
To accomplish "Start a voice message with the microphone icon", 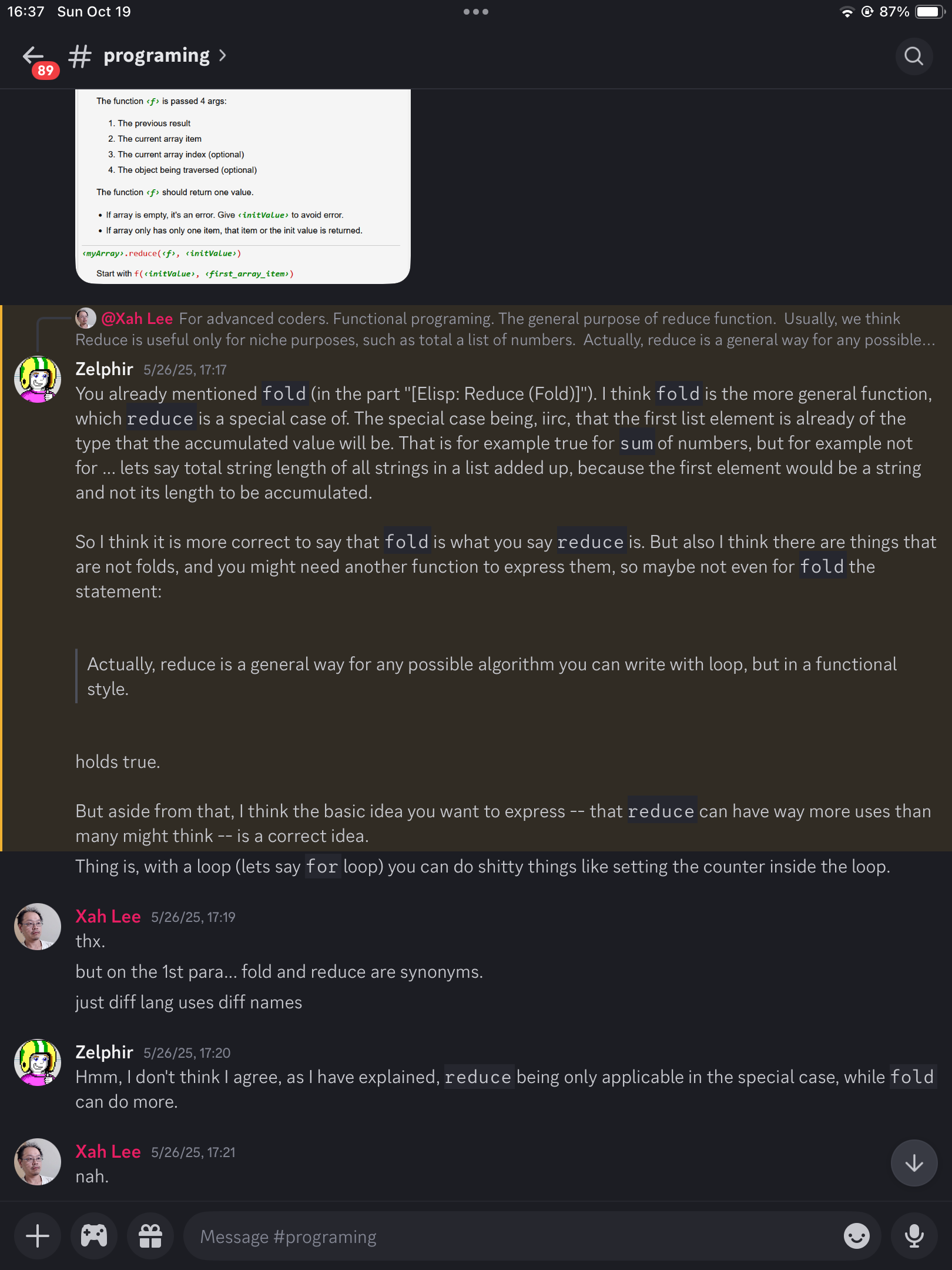I will (x=914, y=1235).
